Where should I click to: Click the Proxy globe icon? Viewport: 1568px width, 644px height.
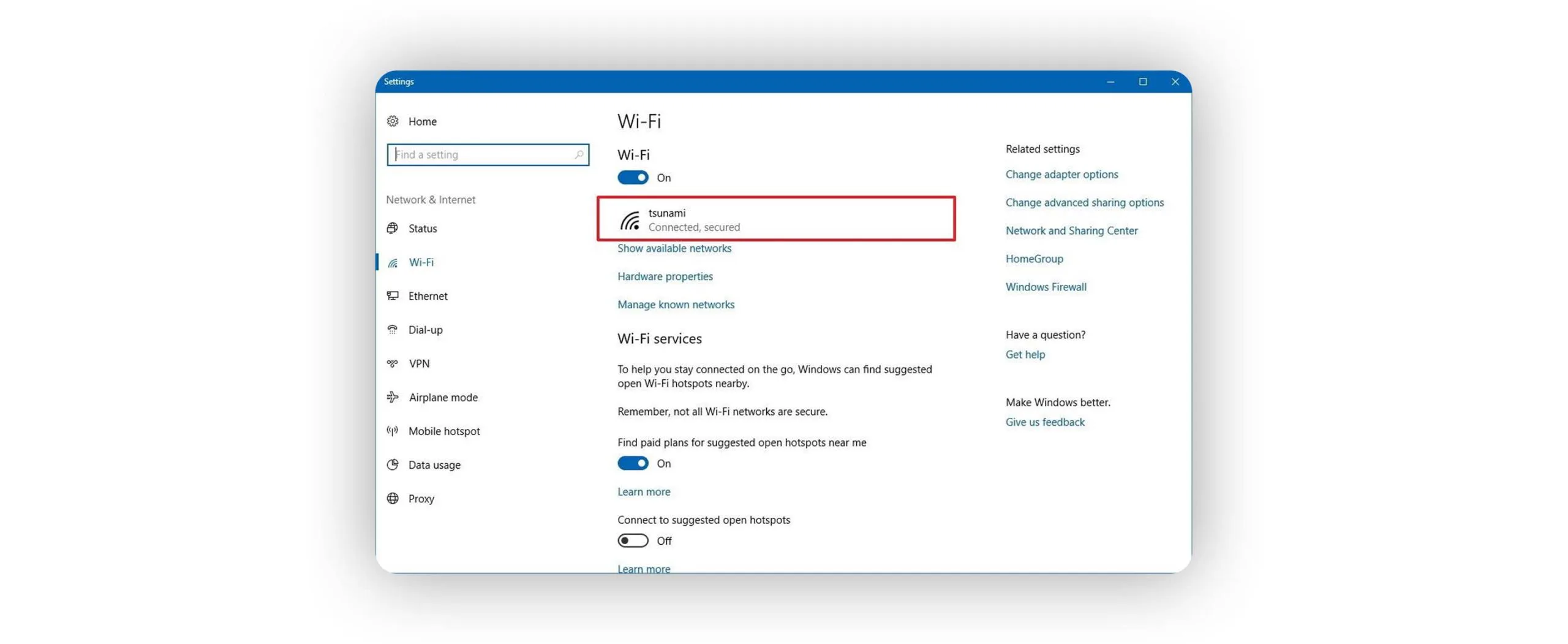393,498
